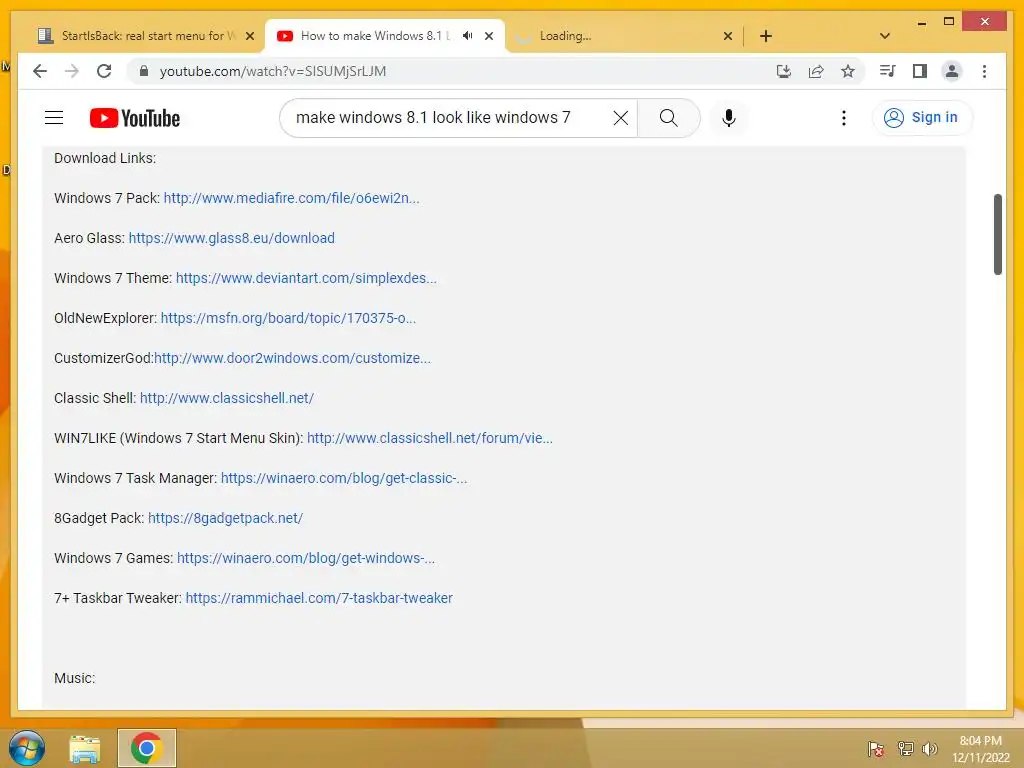This screenshot has width=1024, height=768.
Task: Click the 'Download Links:' text
Action: click(105, 158)
